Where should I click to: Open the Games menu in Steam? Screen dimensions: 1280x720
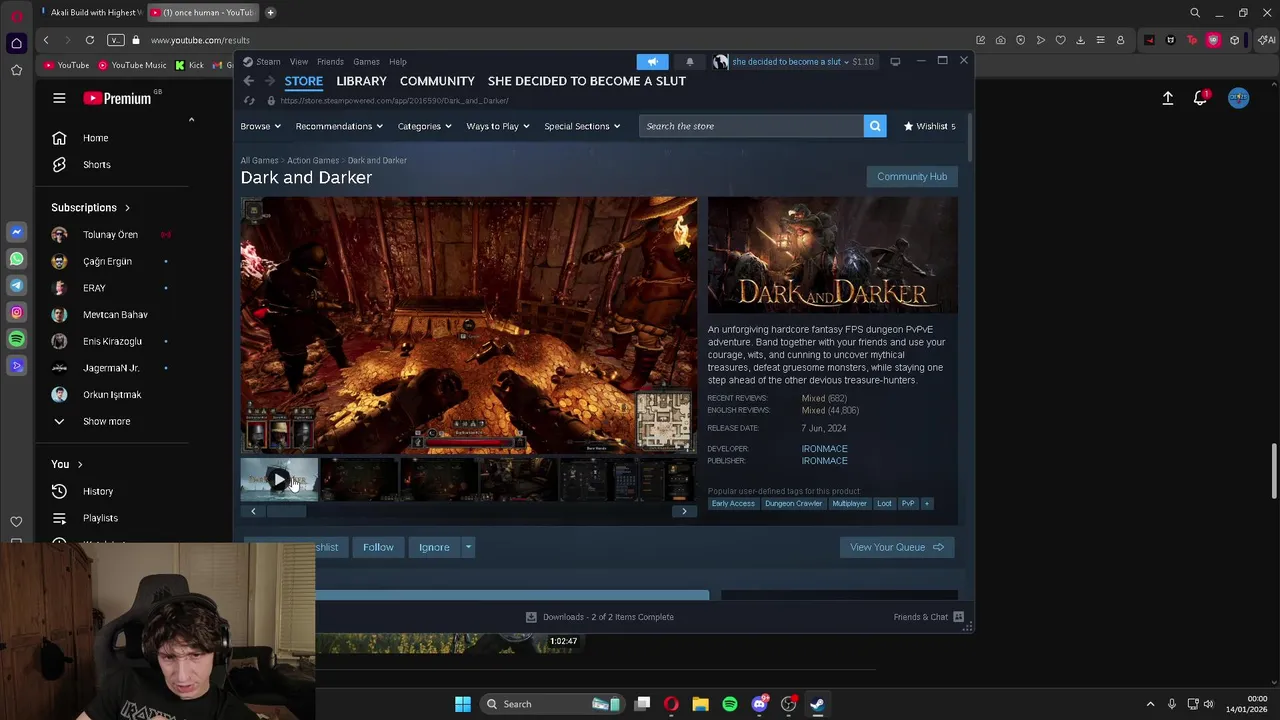click(366, 62)
